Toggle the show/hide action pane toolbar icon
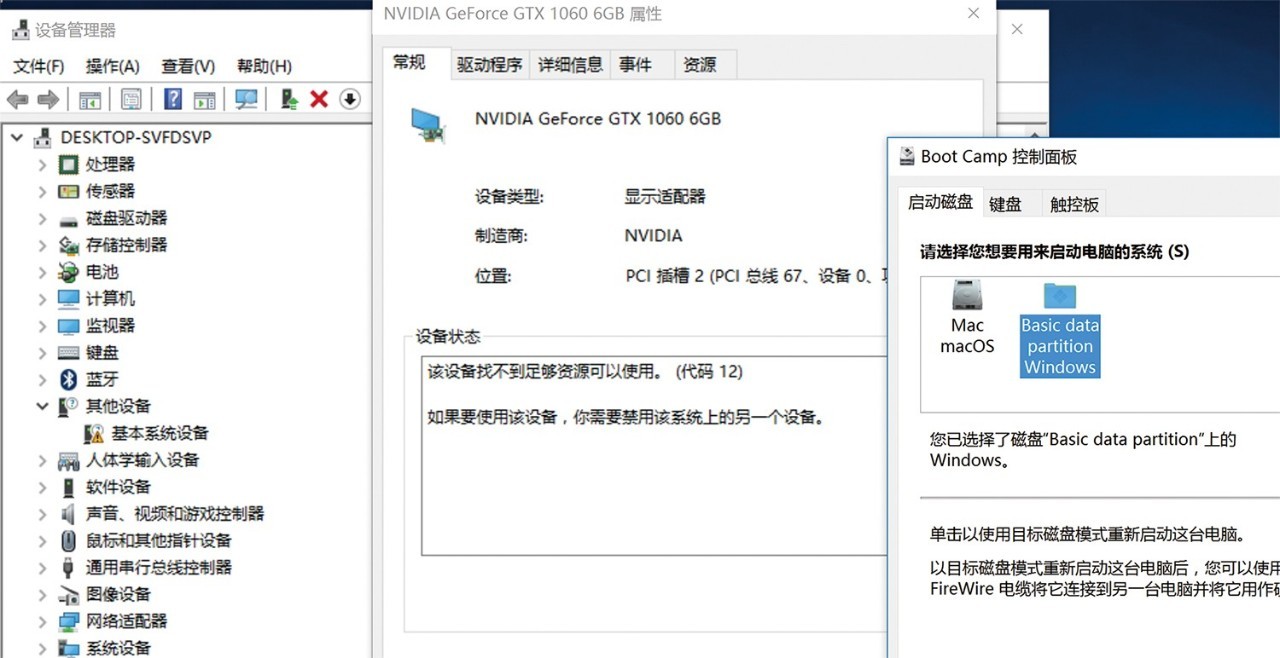 click(x=205, y=99)
